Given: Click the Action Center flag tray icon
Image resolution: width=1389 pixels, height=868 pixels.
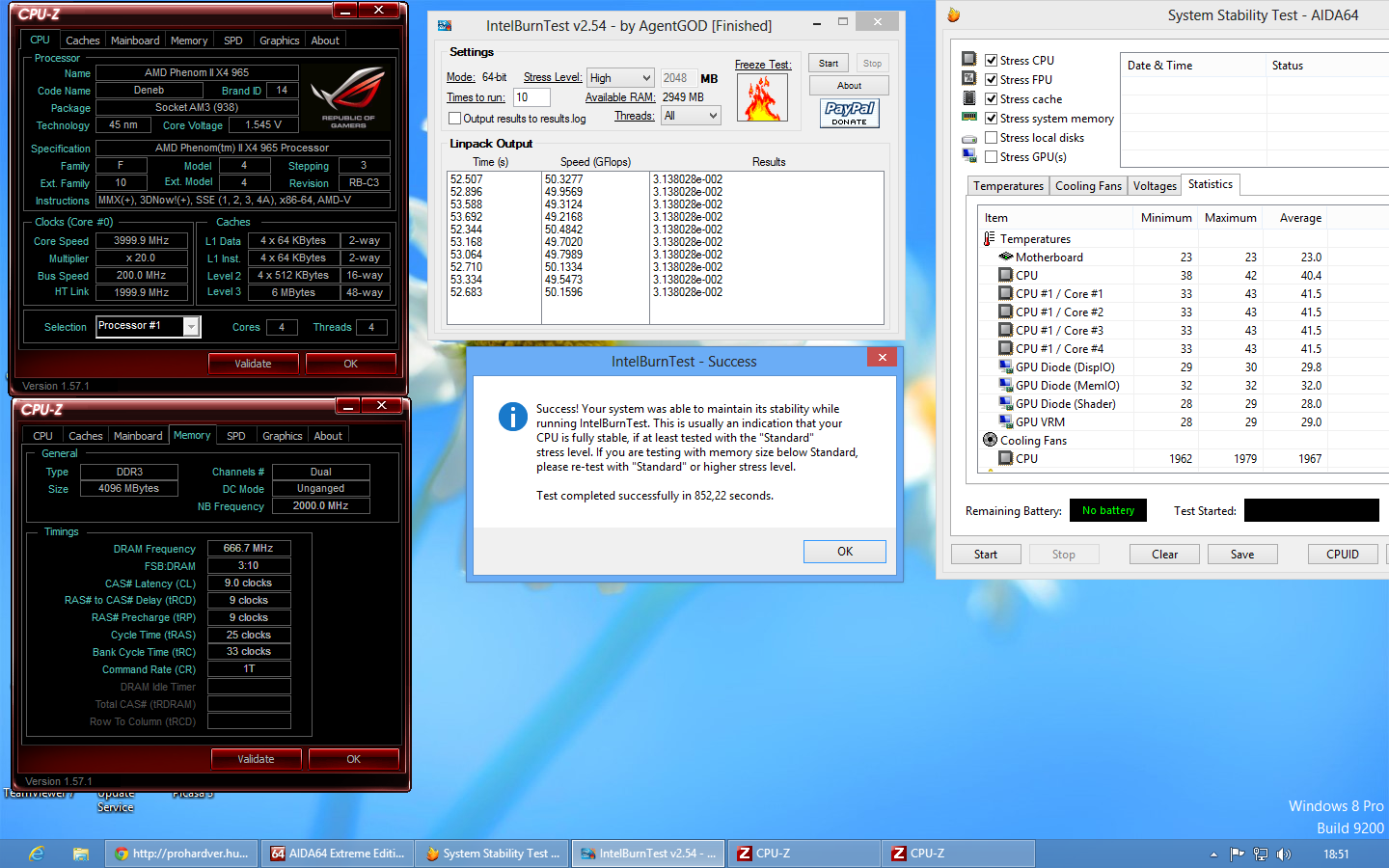Looking at the screenshot, I should click(x=1238, y=854).
